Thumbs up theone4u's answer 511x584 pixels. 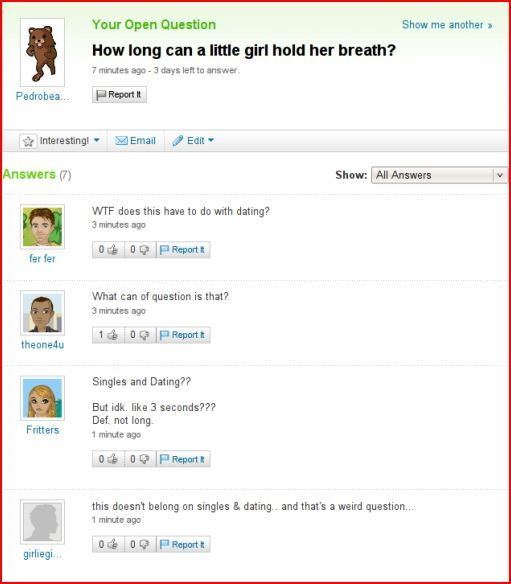click(108, 335)
